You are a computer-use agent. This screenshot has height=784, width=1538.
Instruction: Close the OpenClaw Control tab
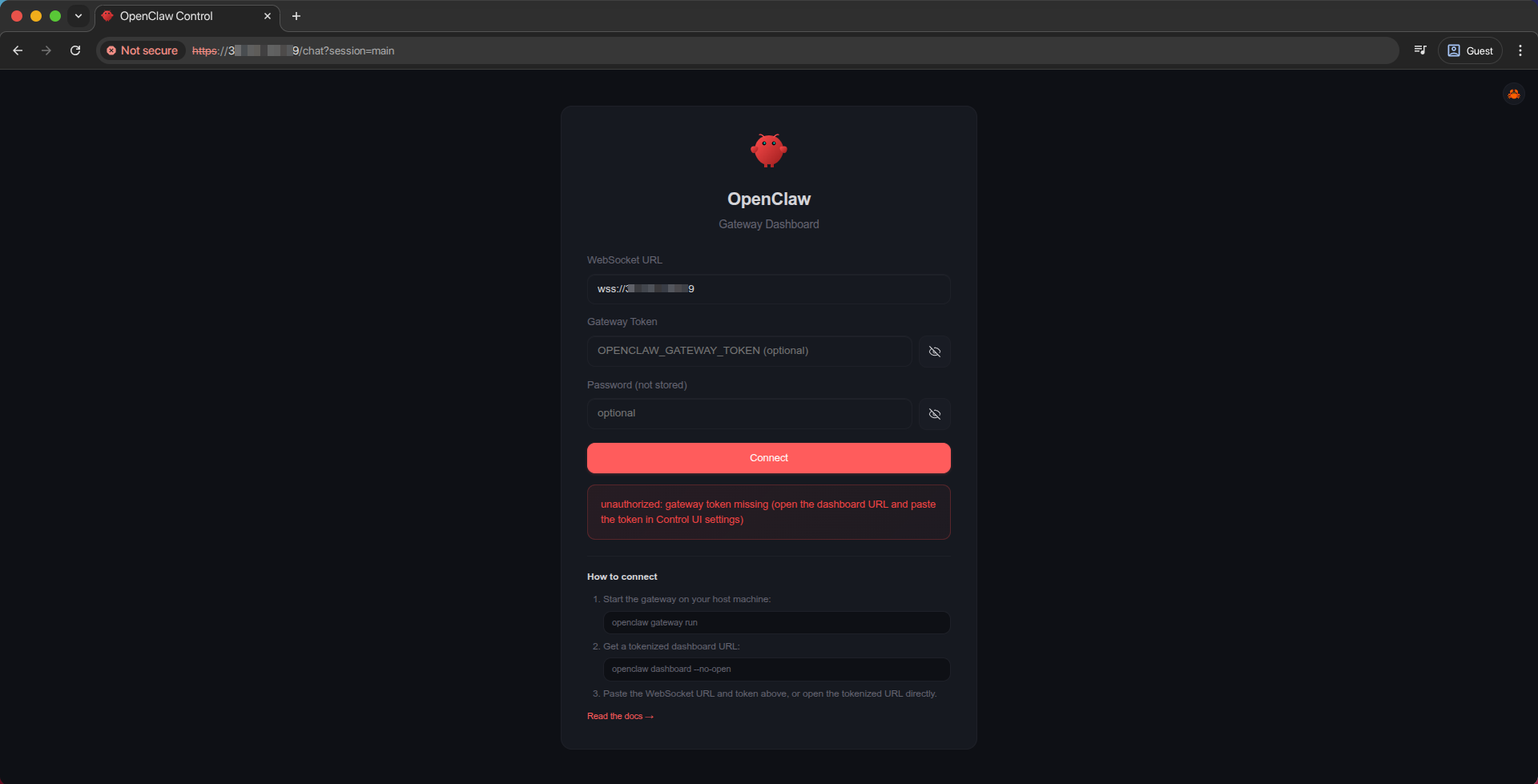pos(268,16)
